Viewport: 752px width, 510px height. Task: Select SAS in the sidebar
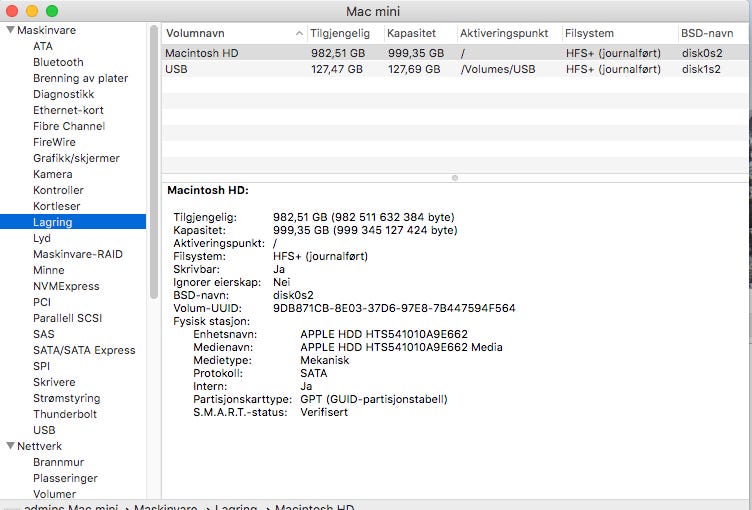(44, 334)
